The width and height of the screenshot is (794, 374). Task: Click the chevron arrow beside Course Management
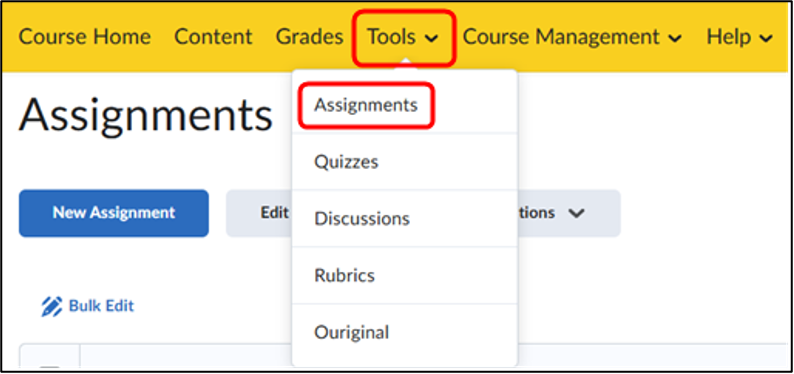[675, 38]
